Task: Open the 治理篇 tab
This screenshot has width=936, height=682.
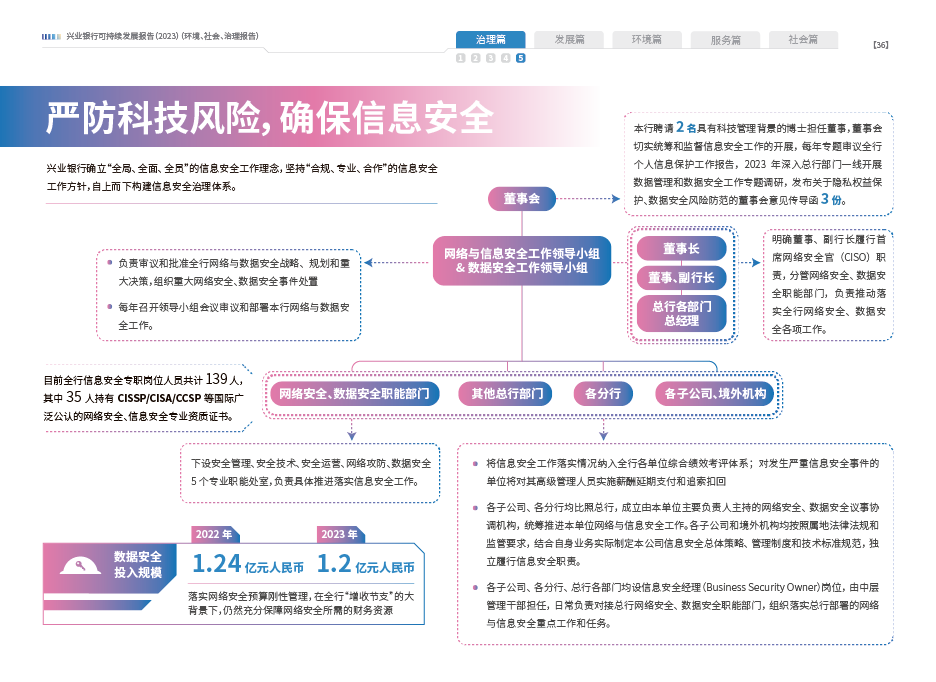Action: 490,40
